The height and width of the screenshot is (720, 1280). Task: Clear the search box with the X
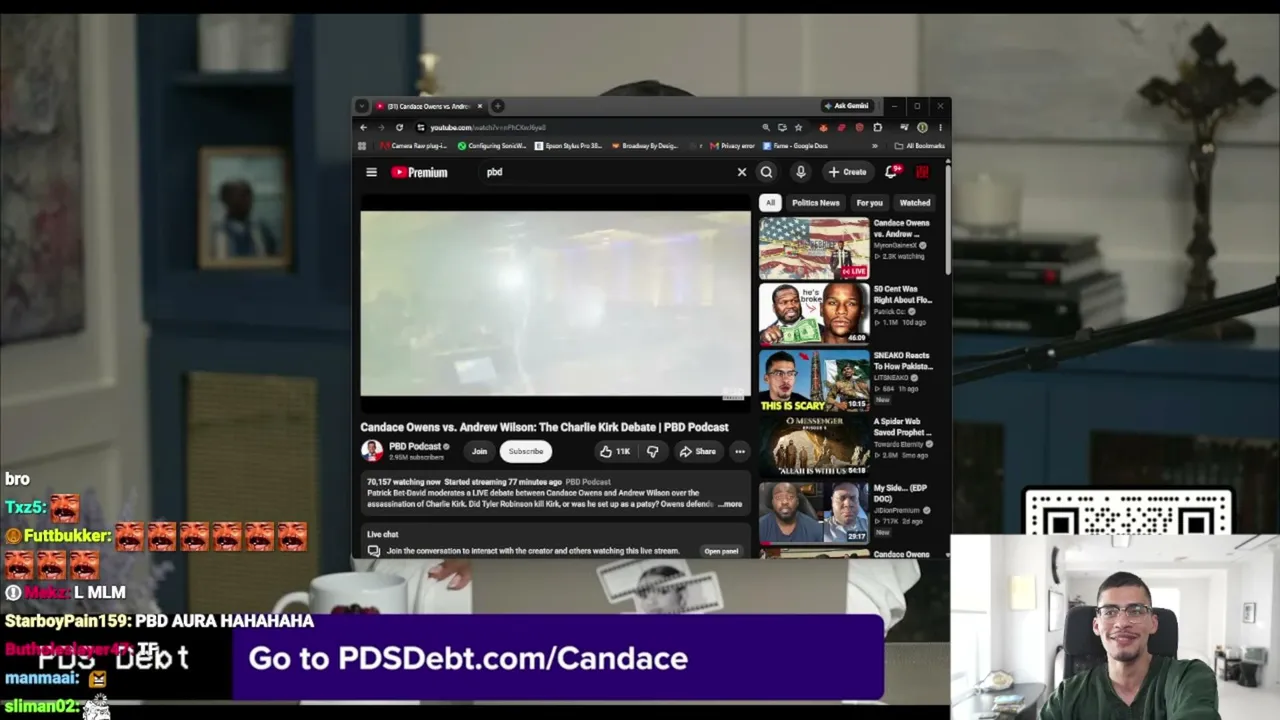click(x=742, y=172)
